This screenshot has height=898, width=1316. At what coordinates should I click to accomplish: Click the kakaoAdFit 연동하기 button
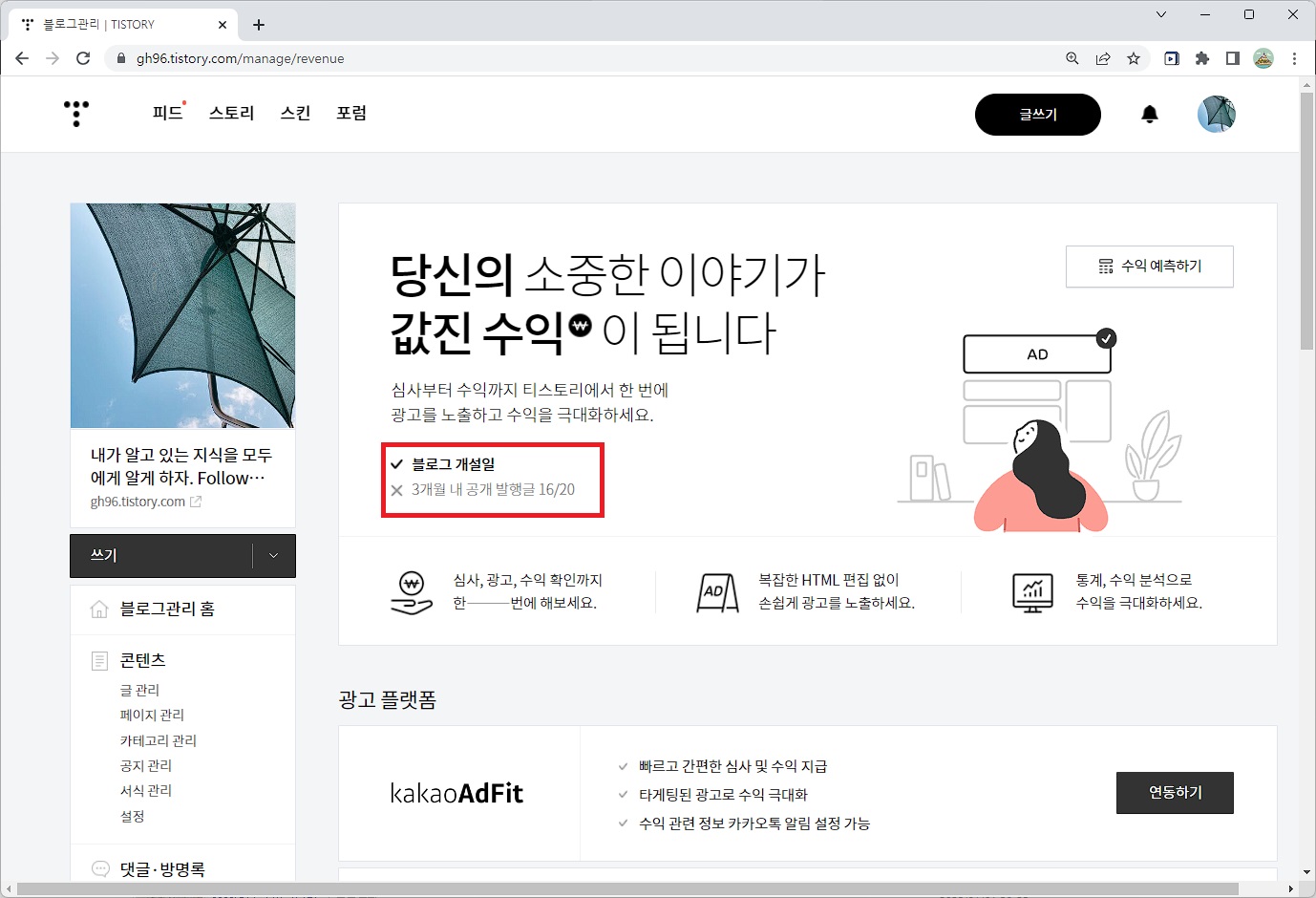click(1175, 793)
